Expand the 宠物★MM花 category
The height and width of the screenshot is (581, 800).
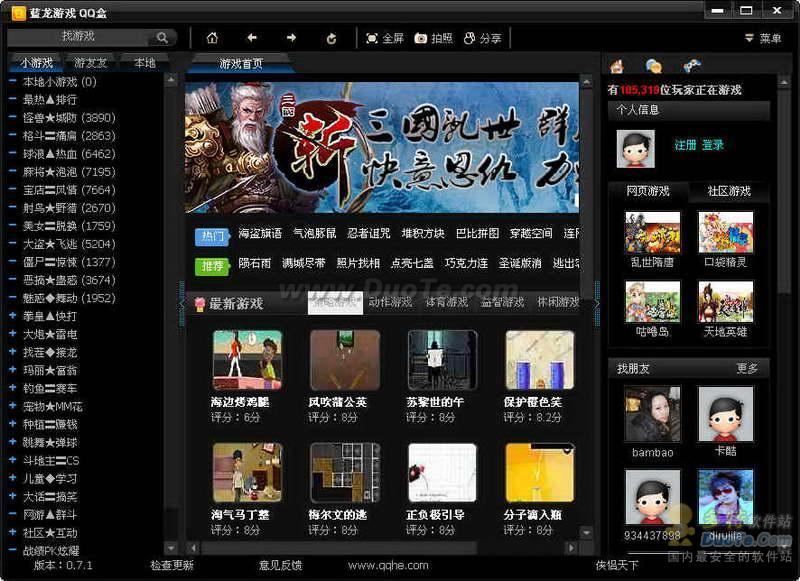click(13, 406)
